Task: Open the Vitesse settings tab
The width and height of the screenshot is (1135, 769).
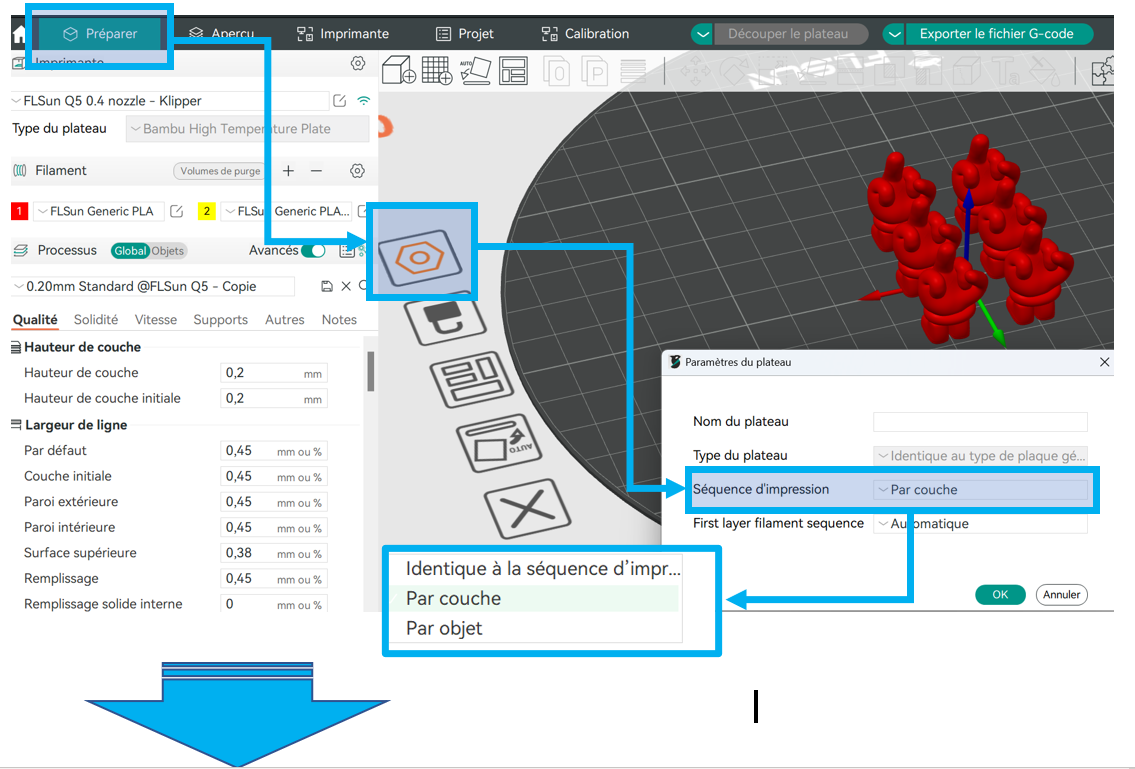Action: tap(156, 319)
